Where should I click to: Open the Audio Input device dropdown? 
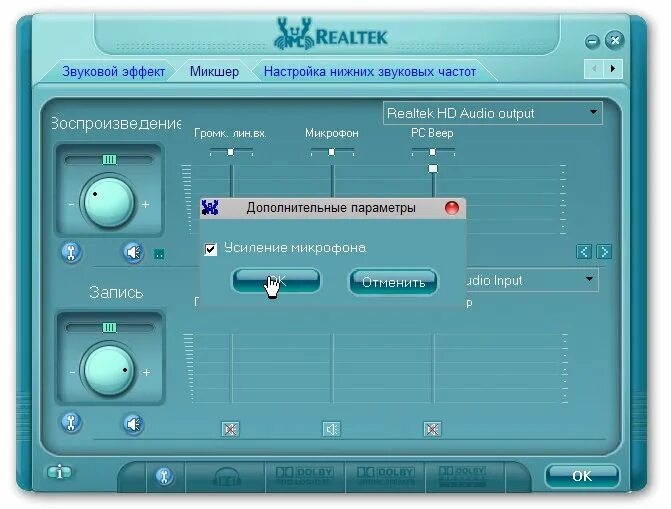pos(531,280)
